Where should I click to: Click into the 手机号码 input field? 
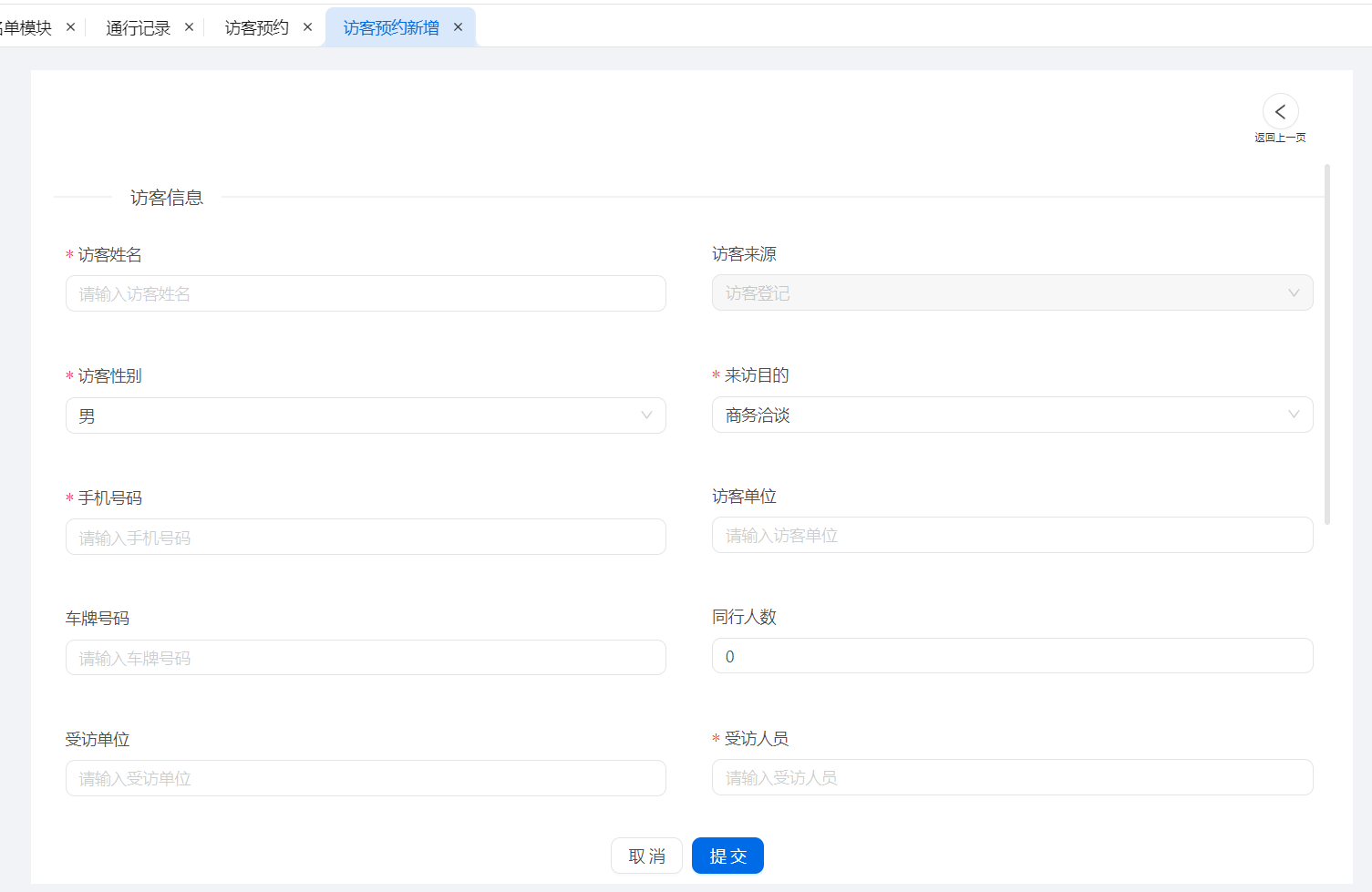point(365,537)
